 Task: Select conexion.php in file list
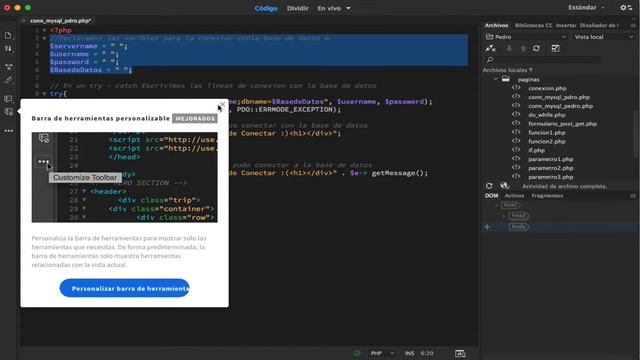(x=547, y=88)
